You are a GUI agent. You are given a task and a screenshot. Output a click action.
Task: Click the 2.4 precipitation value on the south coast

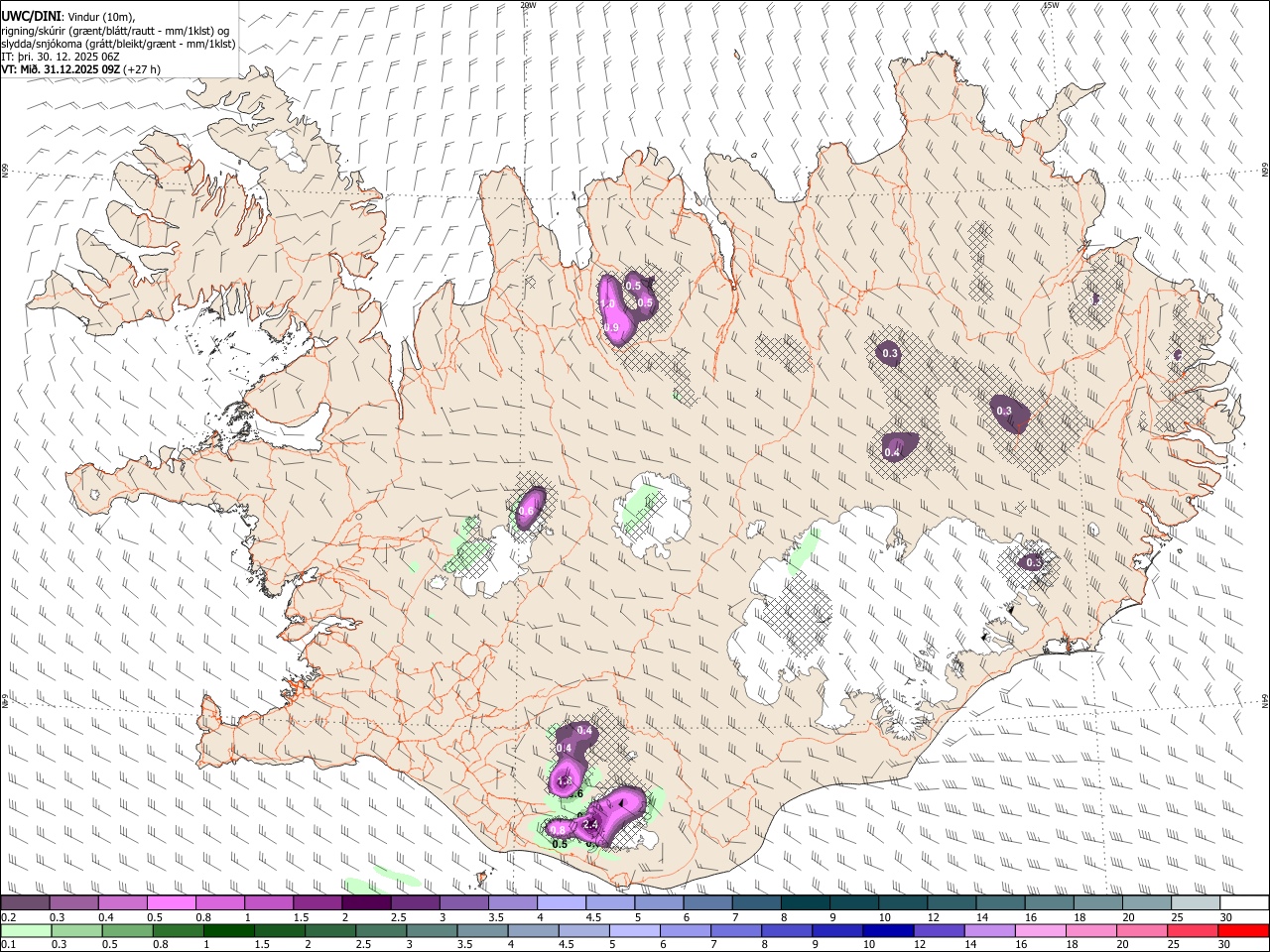(591, 824)
